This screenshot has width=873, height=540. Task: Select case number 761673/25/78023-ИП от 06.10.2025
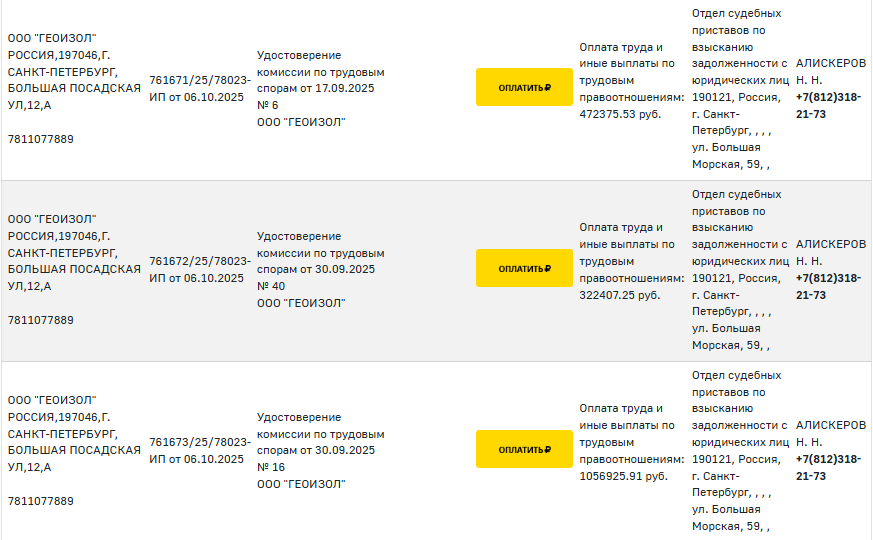(200, 450)
